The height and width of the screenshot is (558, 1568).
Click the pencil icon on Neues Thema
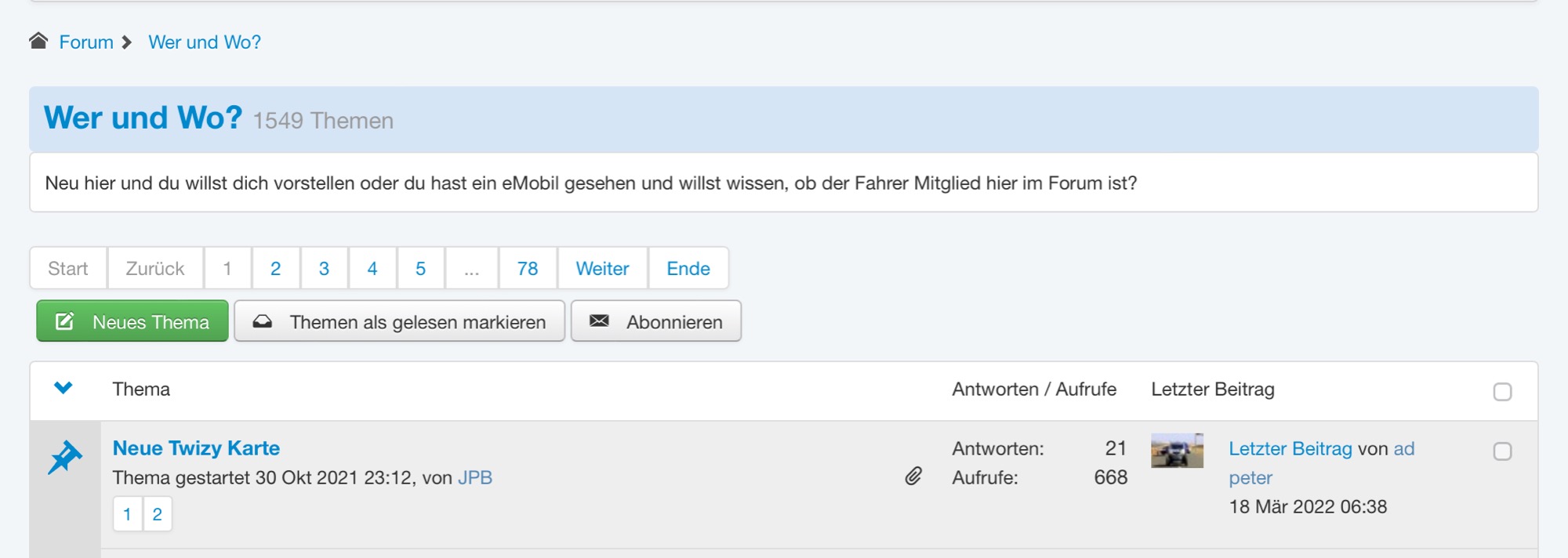pyautogui.click(x=64, y=321)
